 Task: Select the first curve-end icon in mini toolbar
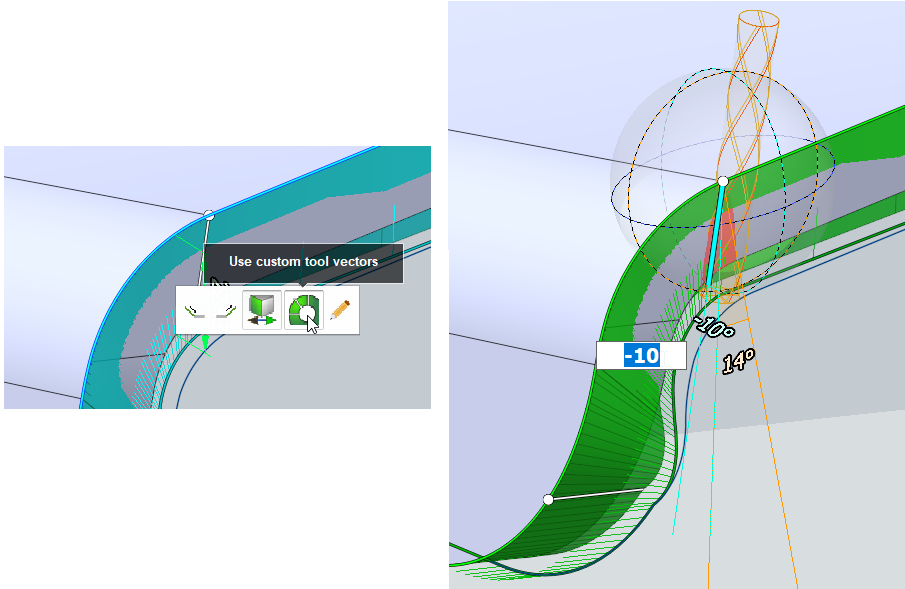click(194, 311)
